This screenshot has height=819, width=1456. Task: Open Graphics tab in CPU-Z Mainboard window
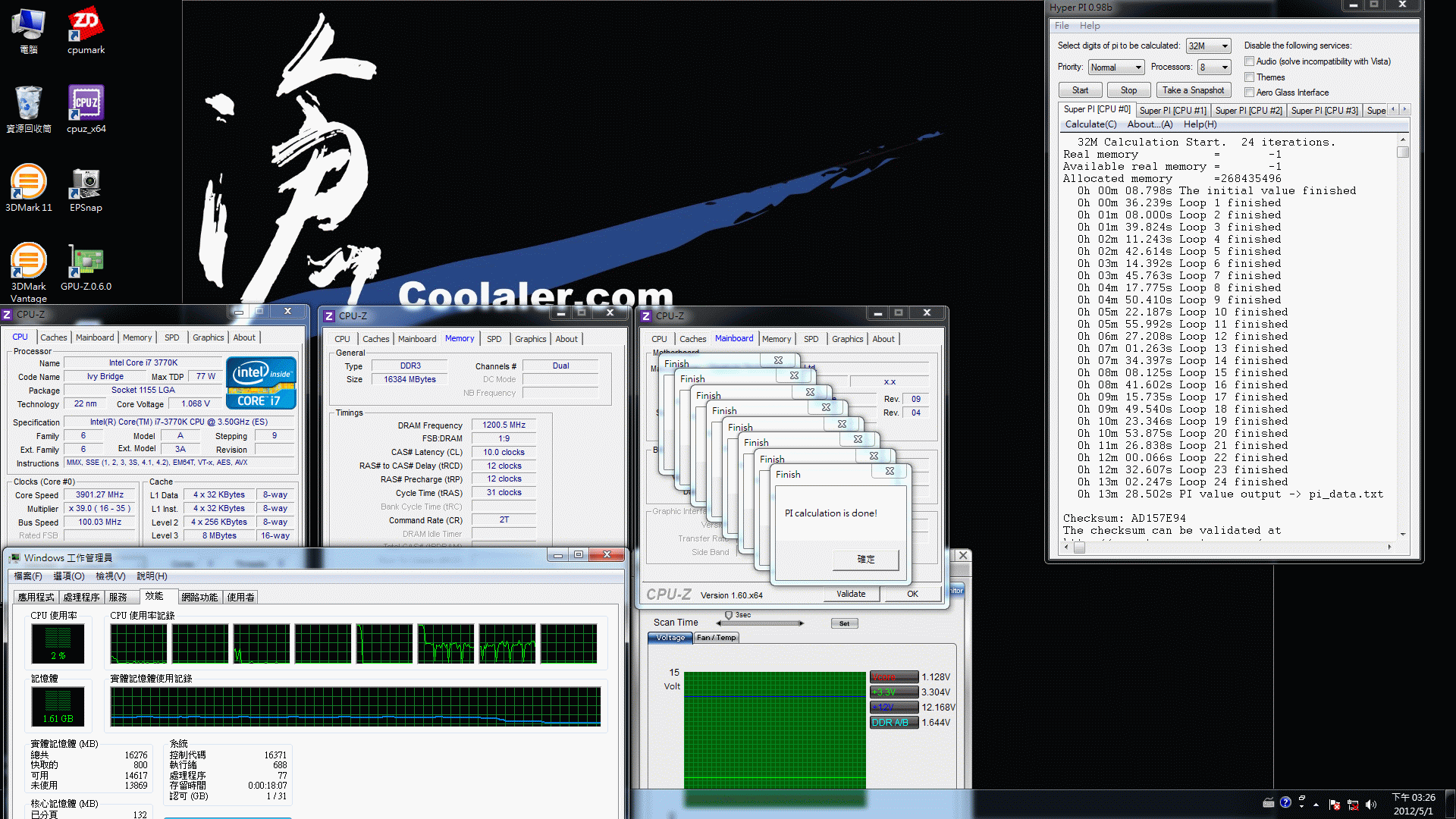[847, 339]
